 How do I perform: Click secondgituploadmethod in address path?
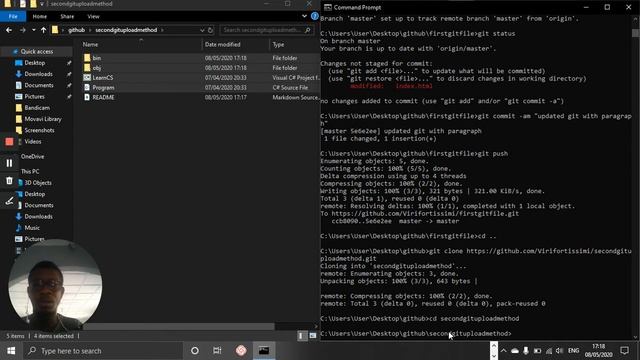126,30
